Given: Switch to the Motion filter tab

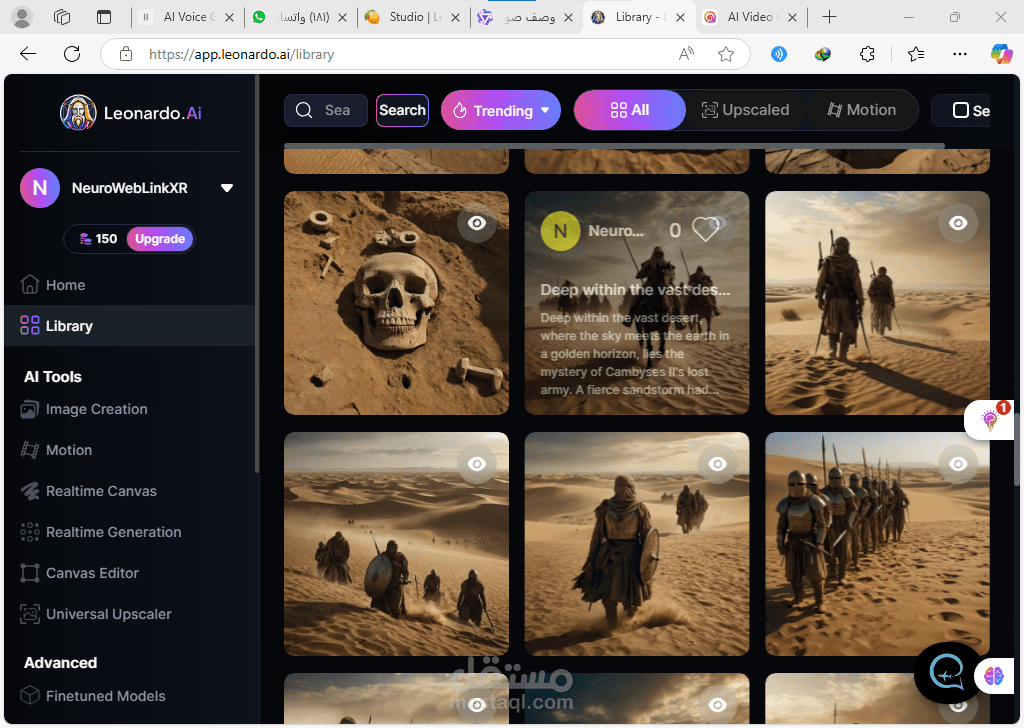Looking at the screenshot, I should click(862, 110).
